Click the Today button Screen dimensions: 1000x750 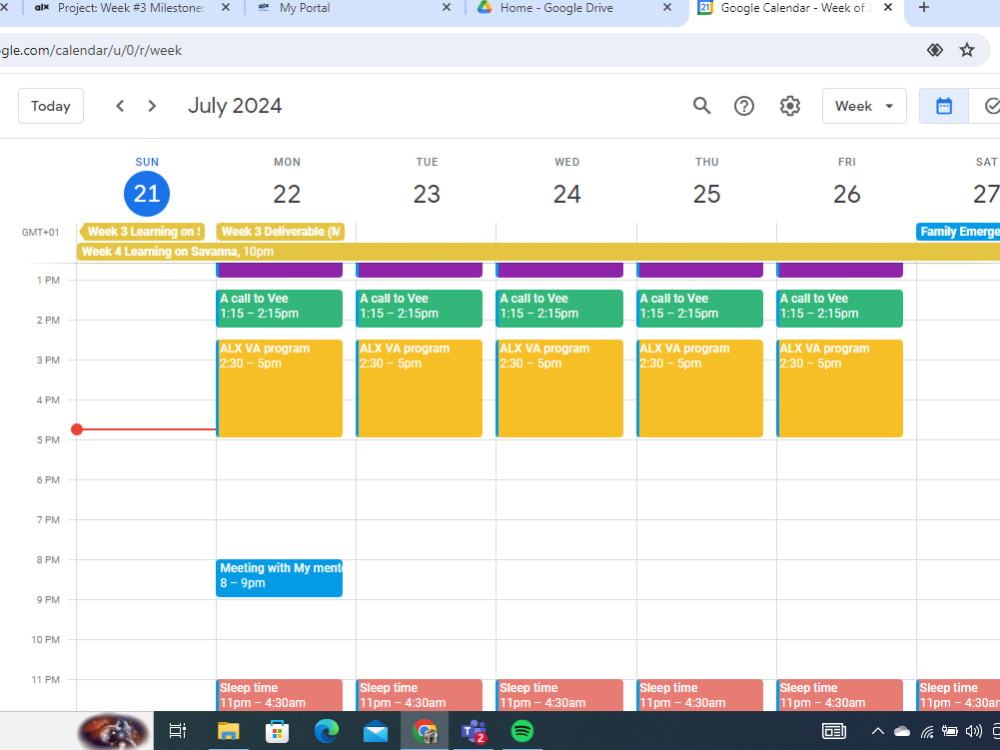(x=50, y=106)
